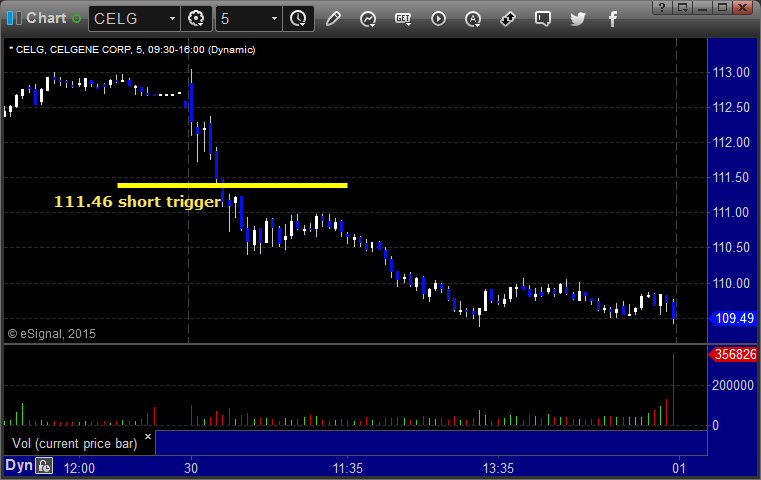Open the symbol settings gear icon

[196, 18]
